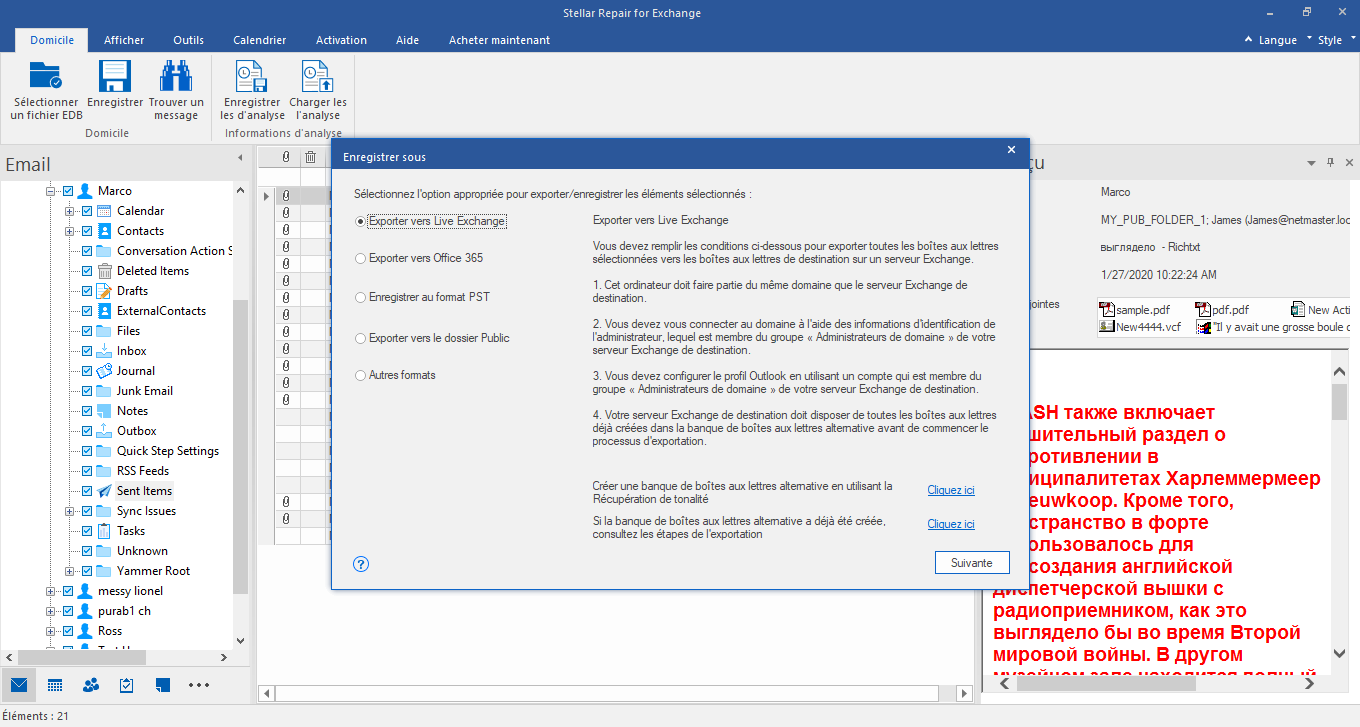Viewport: 1360px width, 727px height.
Task: Expand the Ross mailbox node
Action: tap(50, 631)
